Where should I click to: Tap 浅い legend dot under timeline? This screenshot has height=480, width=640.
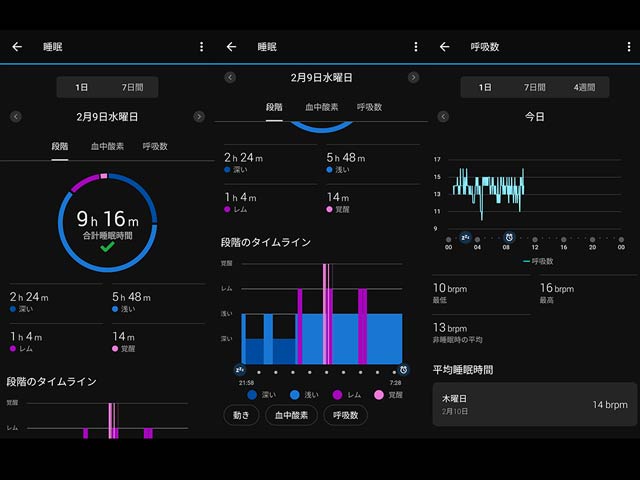tap(295, 395)
